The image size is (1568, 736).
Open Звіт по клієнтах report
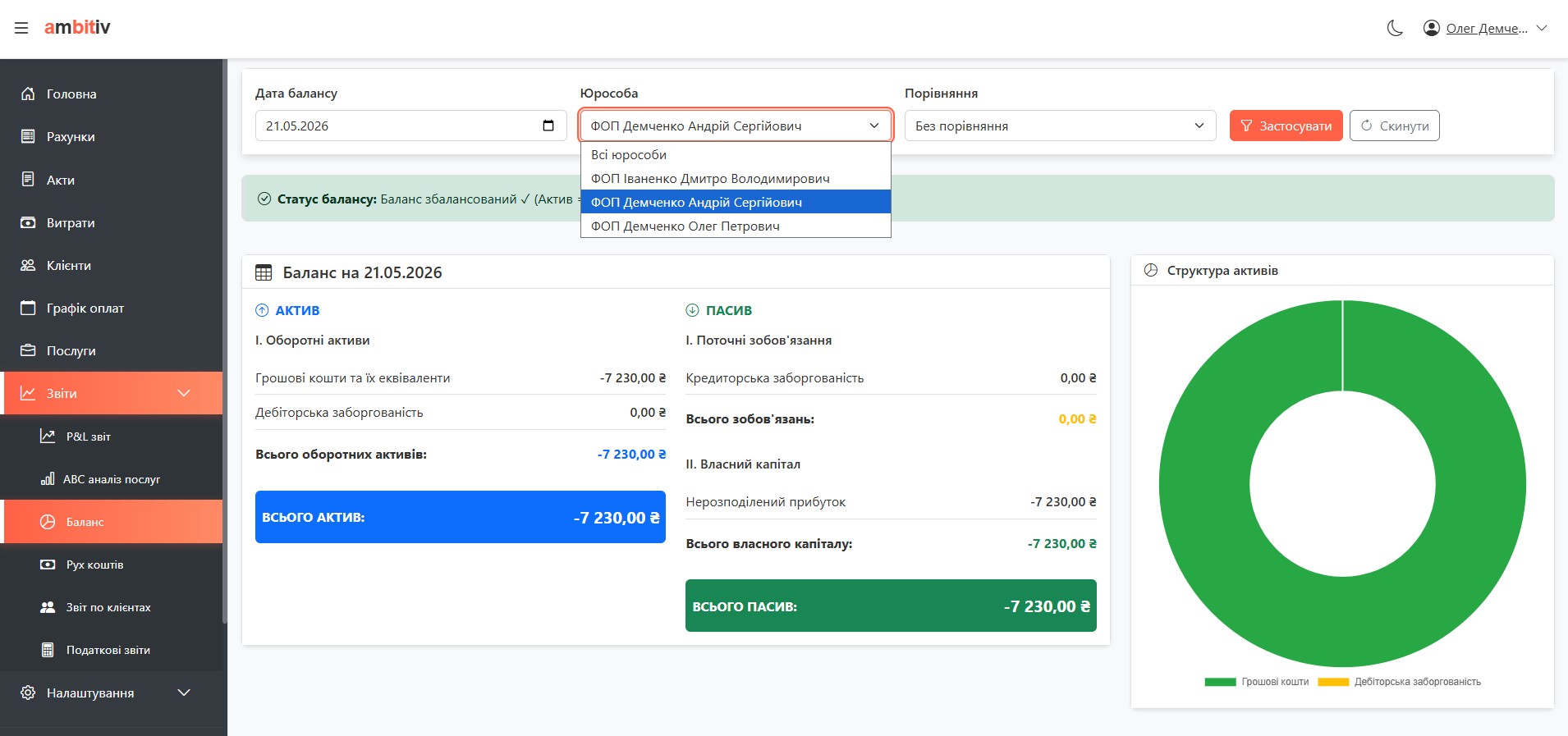click(x=112, y=607)
